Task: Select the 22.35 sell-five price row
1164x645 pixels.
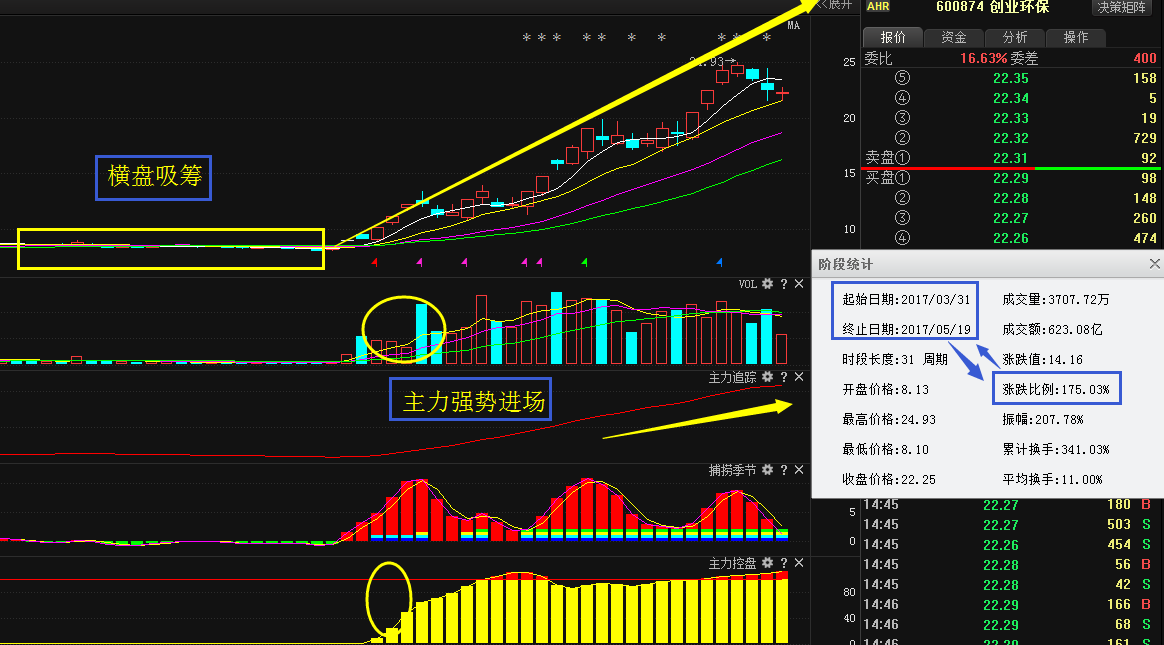Action: [x=1010, y=78]
